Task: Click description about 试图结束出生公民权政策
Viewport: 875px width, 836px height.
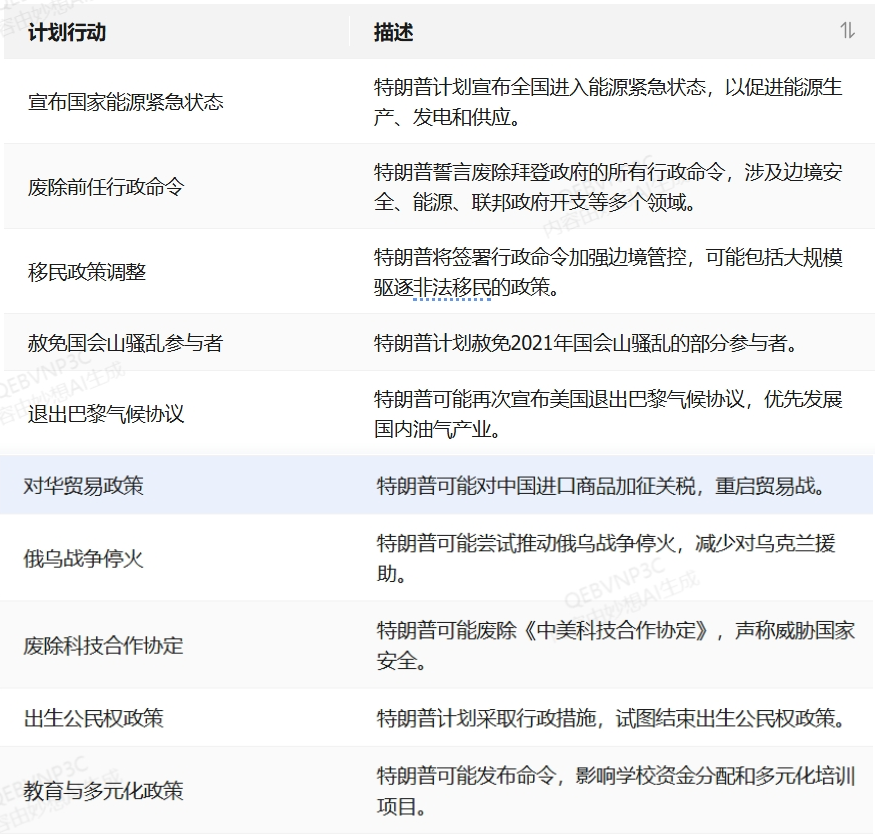Action: point(612,718)
